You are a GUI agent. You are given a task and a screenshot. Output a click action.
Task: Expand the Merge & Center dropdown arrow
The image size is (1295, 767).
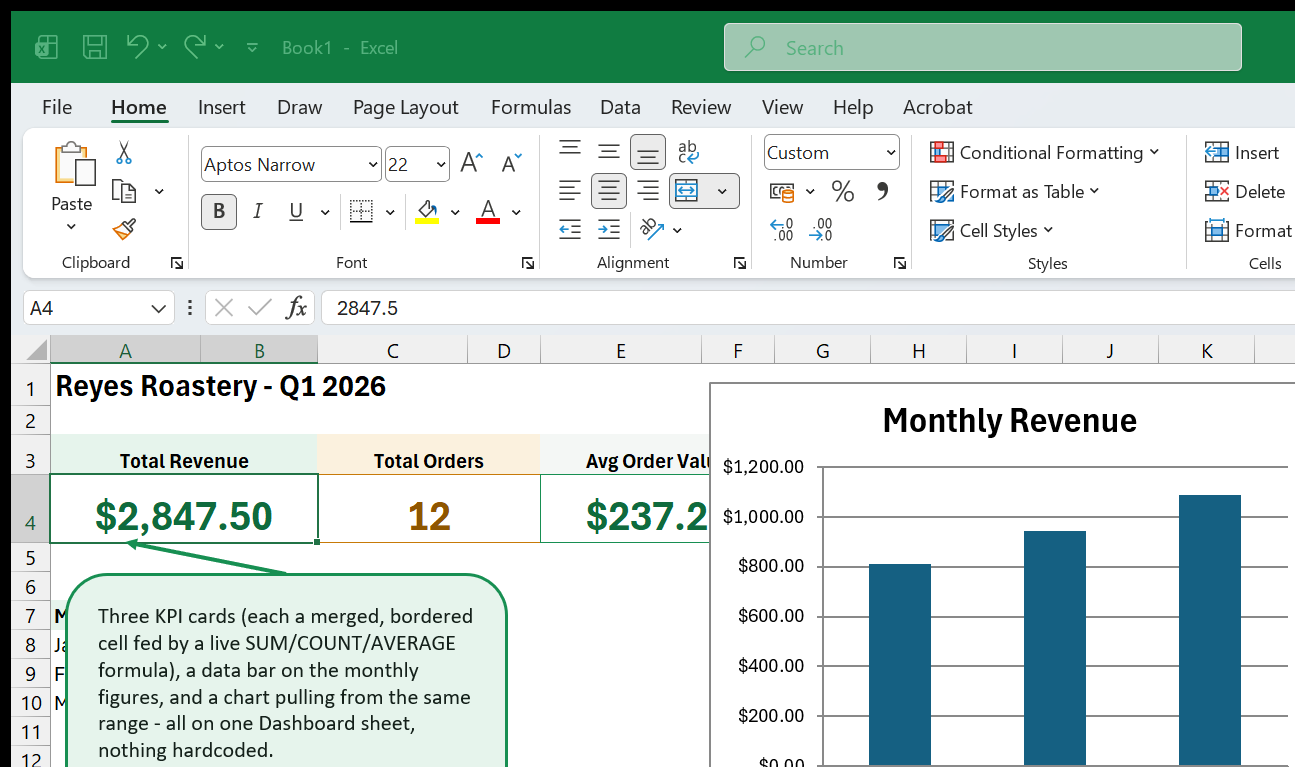722,190
